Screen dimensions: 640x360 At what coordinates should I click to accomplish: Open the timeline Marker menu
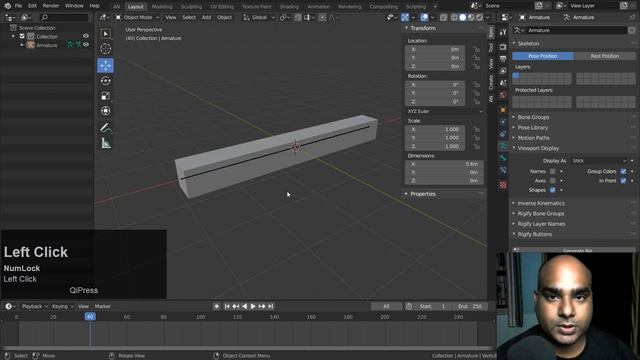click(102, 306)
